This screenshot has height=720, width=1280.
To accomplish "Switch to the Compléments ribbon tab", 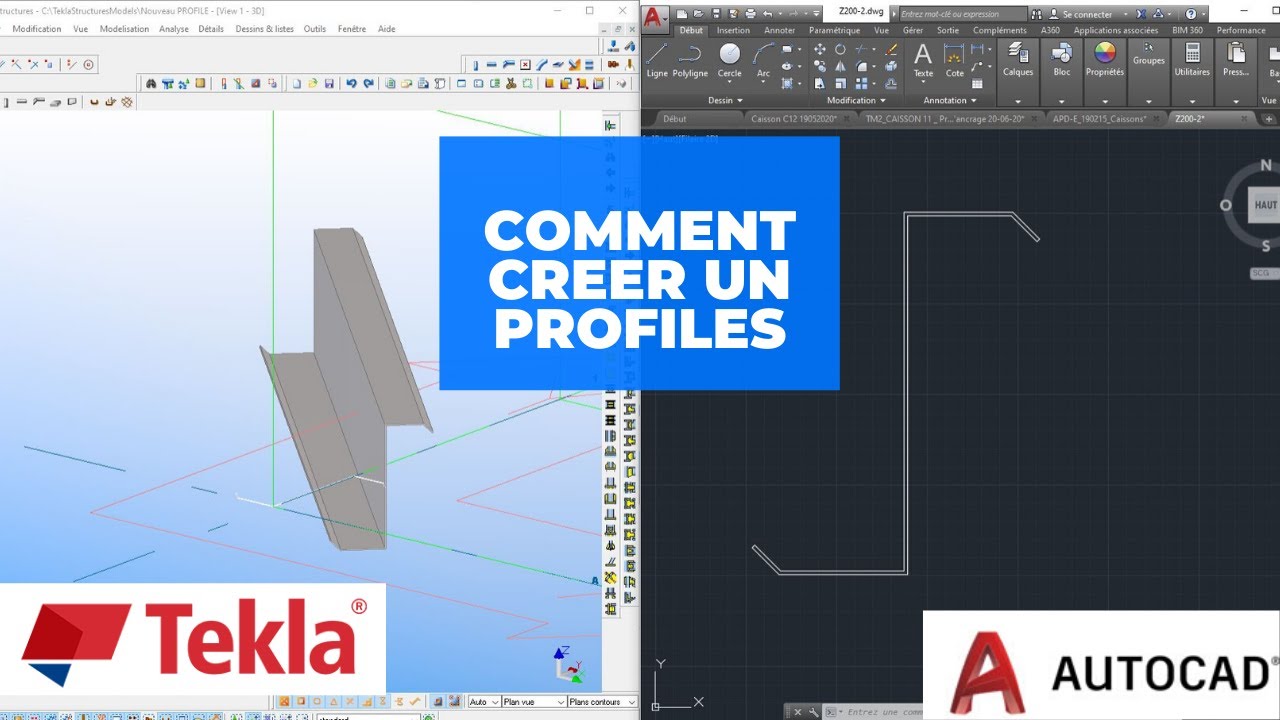I will [1000, 30].
